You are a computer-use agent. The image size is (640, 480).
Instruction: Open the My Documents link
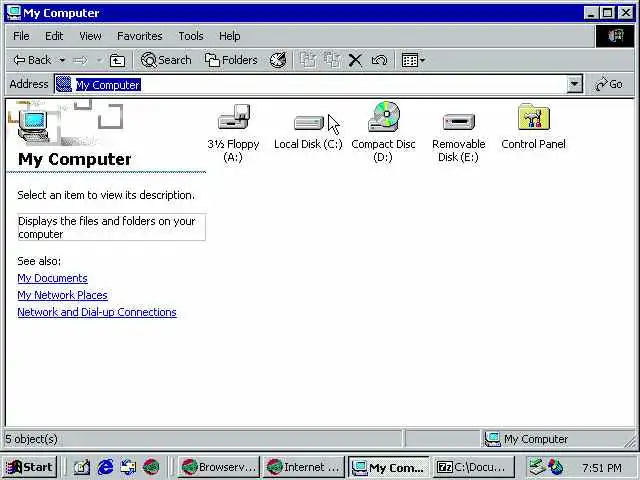click(52, 278)
